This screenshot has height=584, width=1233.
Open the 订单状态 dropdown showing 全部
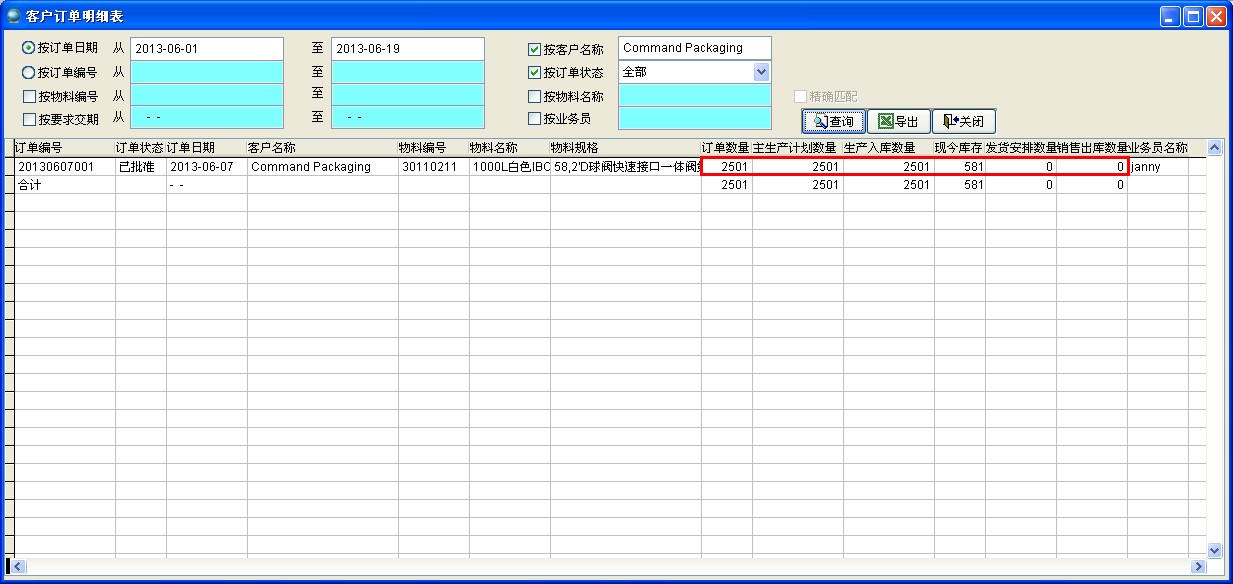[761, 72]
